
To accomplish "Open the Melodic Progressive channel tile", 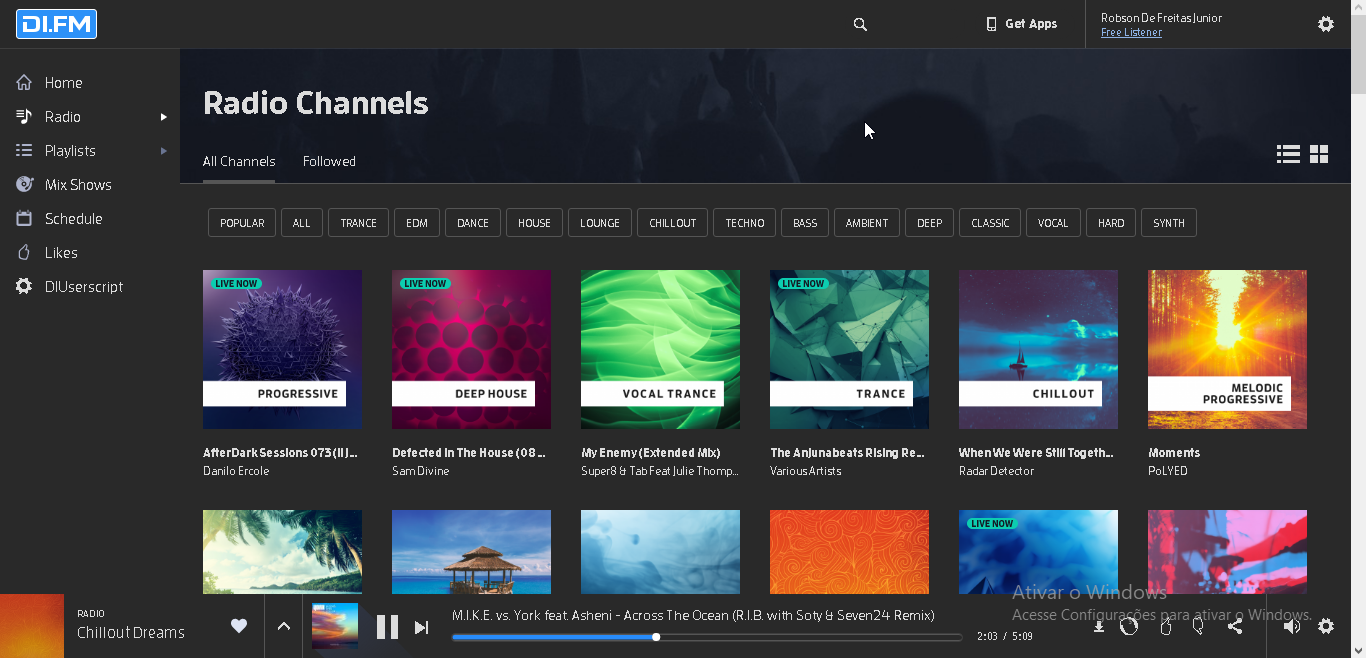I will pyautogui.click(x=1227, y=349).
